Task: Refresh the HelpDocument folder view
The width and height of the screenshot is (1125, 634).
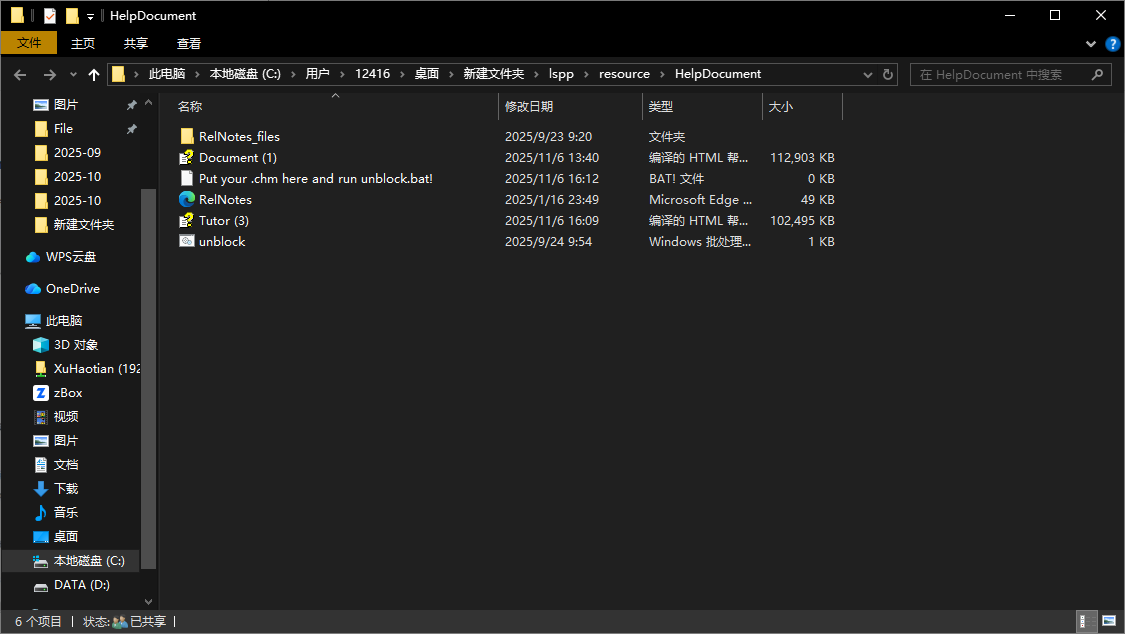Action: pos(888,75)
